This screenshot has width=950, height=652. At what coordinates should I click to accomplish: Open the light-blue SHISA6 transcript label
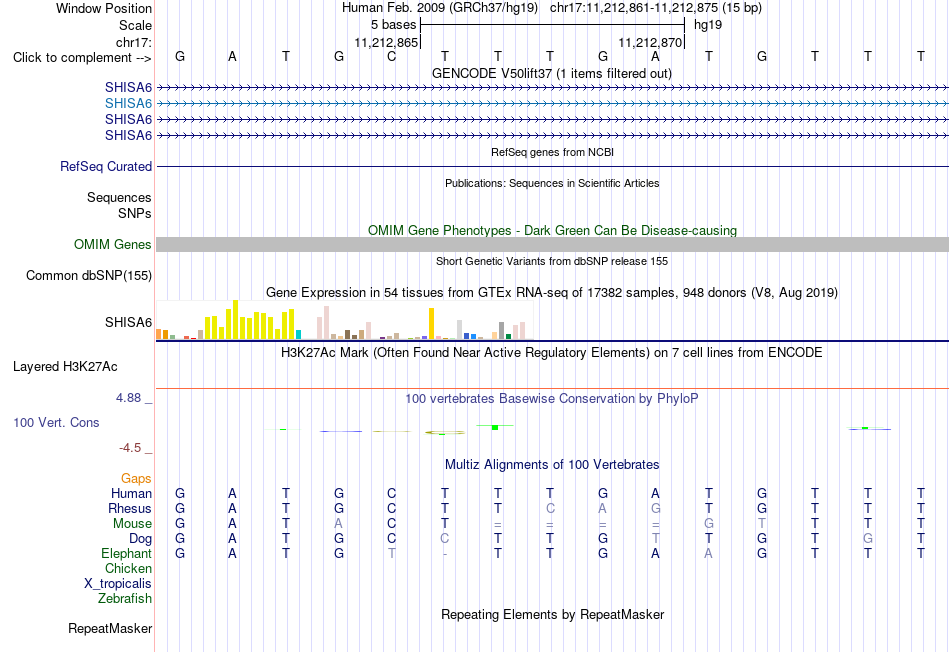128,104
